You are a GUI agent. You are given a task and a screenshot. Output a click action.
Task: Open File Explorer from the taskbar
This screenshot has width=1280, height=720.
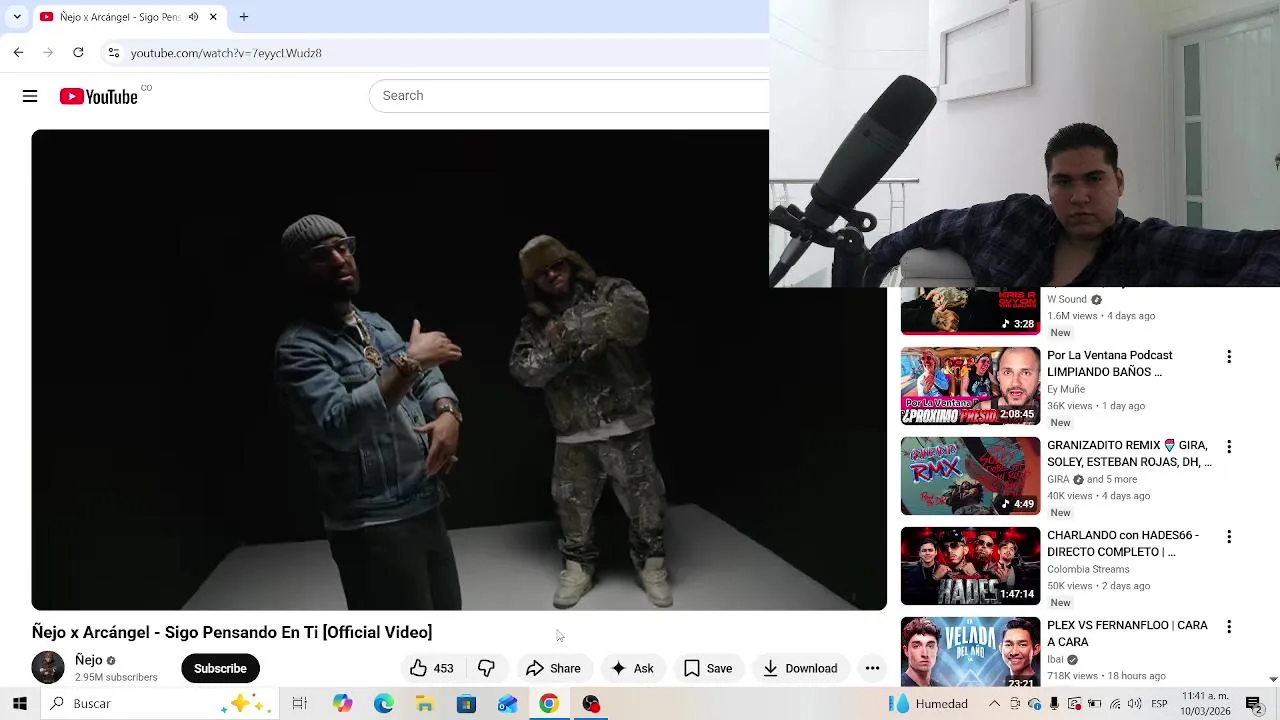point(425,704)
